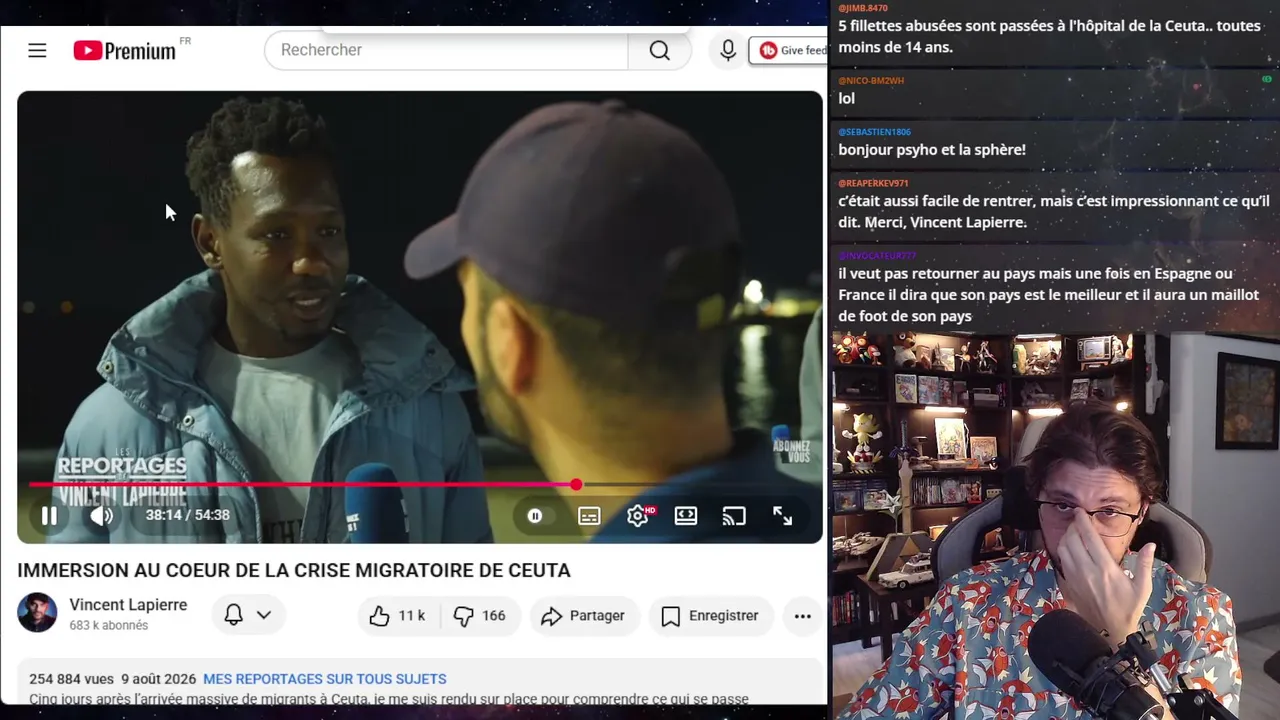Switch to theater mode

[x=686, y=516]
